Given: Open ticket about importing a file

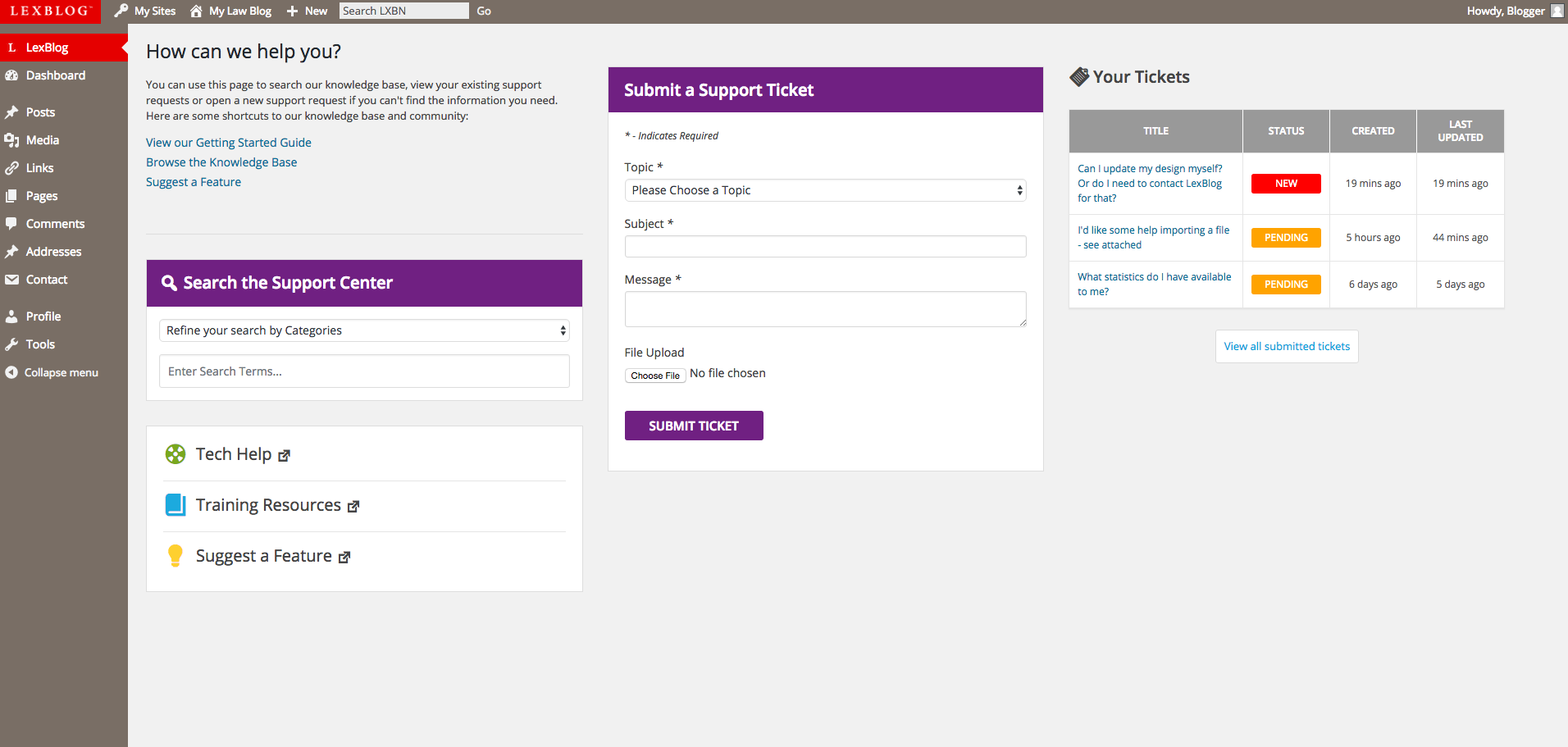Looking at the screenshot, I should (x=1153, y=238).
